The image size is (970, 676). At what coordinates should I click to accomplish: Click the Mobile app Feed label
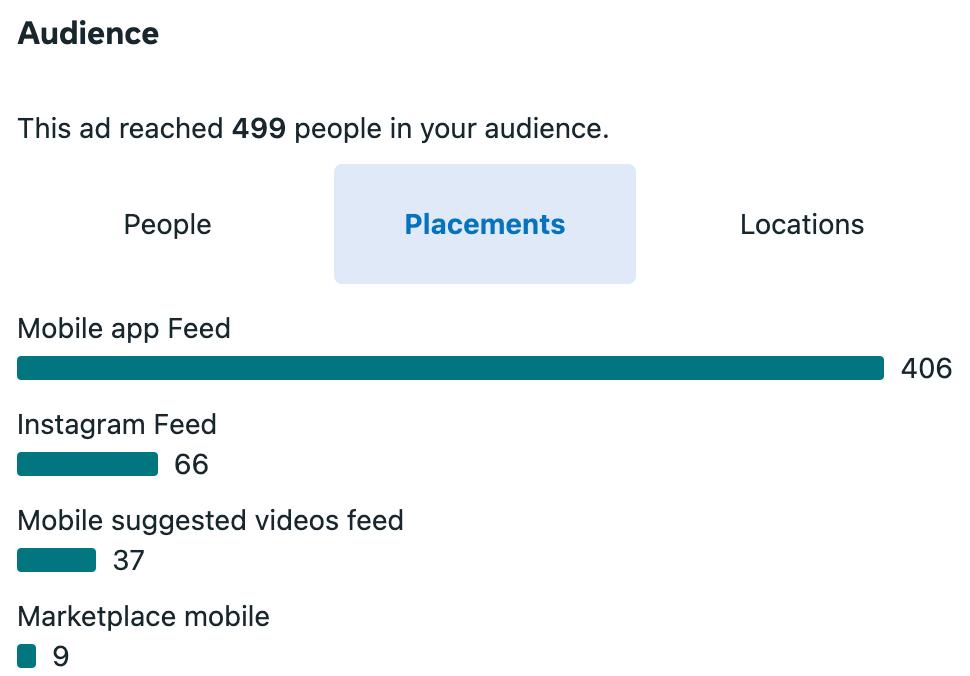(124, 328)
